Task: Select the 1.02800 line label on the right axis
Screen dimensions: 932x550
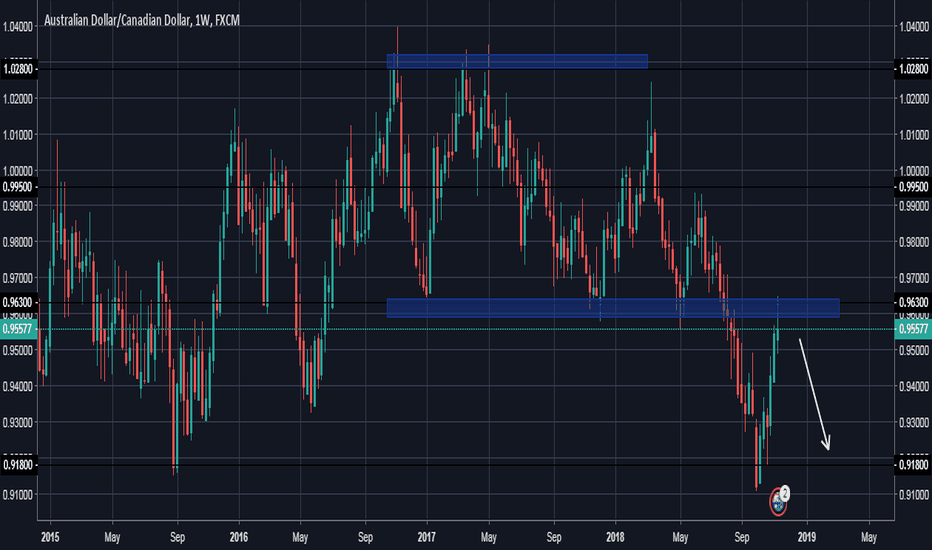Action: coord(913,69)
